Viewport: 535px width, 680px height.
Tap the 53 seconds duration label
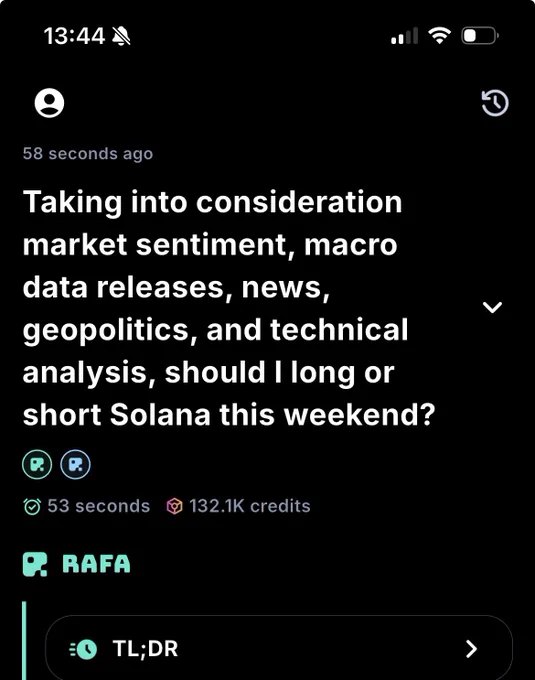click(99, 506)
